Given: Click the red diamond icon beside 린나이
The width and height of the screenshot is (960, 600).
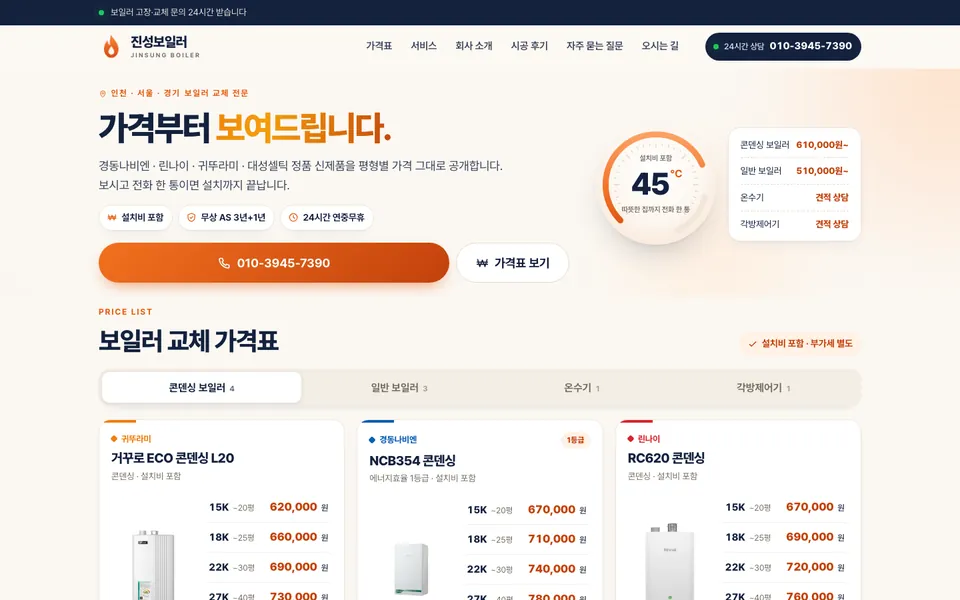Looking at the screenshot, I should coord(631,438).
